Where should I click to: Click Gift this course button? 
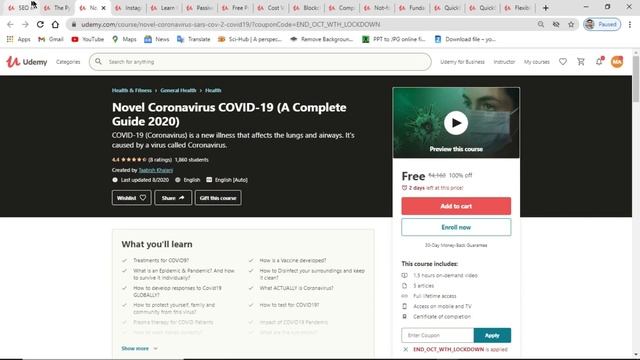click(218, 198)
